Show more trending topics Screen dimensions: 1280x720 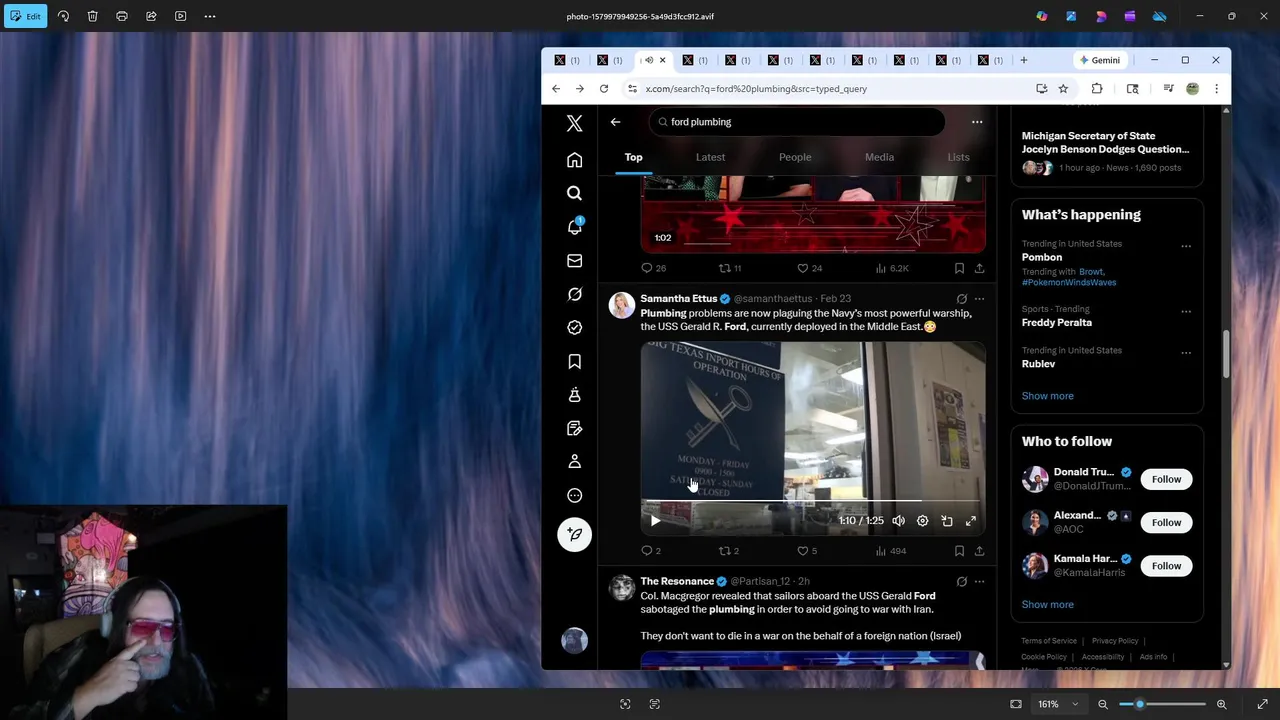[1047, 396]
